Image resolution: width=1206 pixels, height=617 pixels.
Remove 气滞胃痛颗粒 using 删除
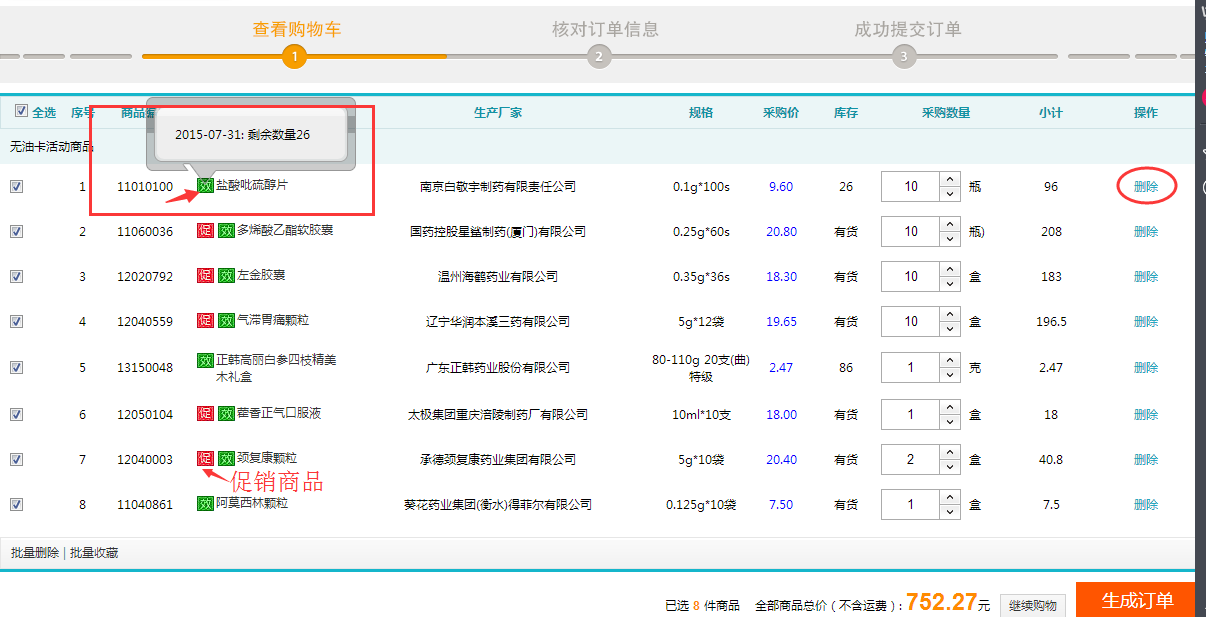tap(1146, 321)
